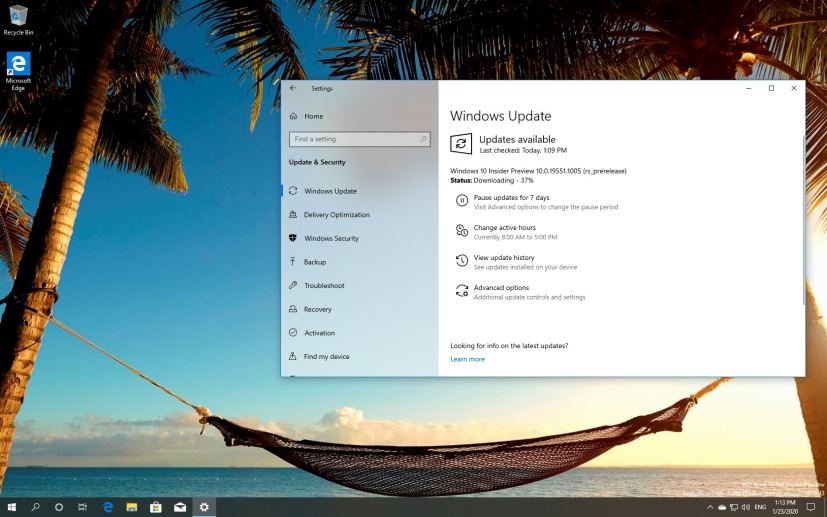Click the large Updates available refresh icon

461,143
